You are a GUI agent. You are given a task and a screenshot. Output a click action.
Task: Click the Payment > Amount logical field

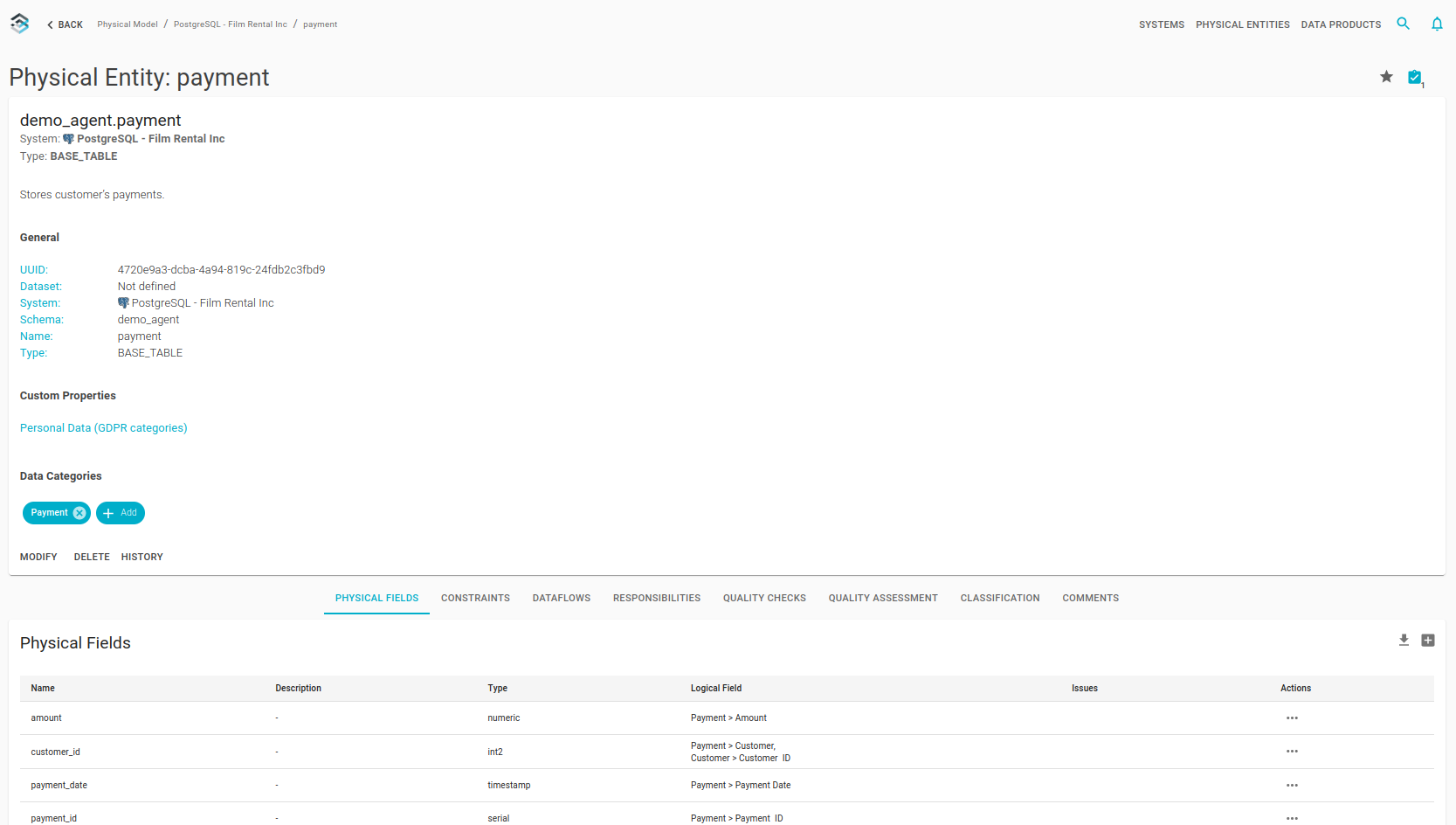pos(728,718)
